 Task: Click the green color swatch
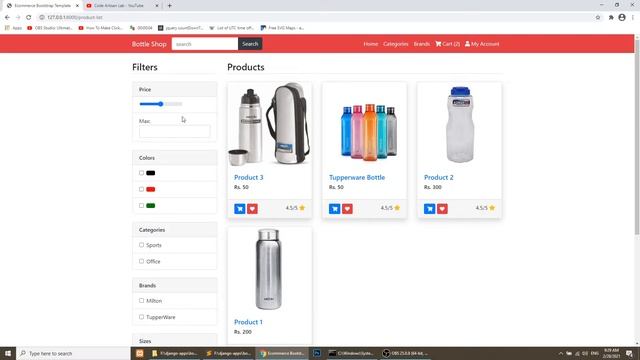[x=151, y=206]
